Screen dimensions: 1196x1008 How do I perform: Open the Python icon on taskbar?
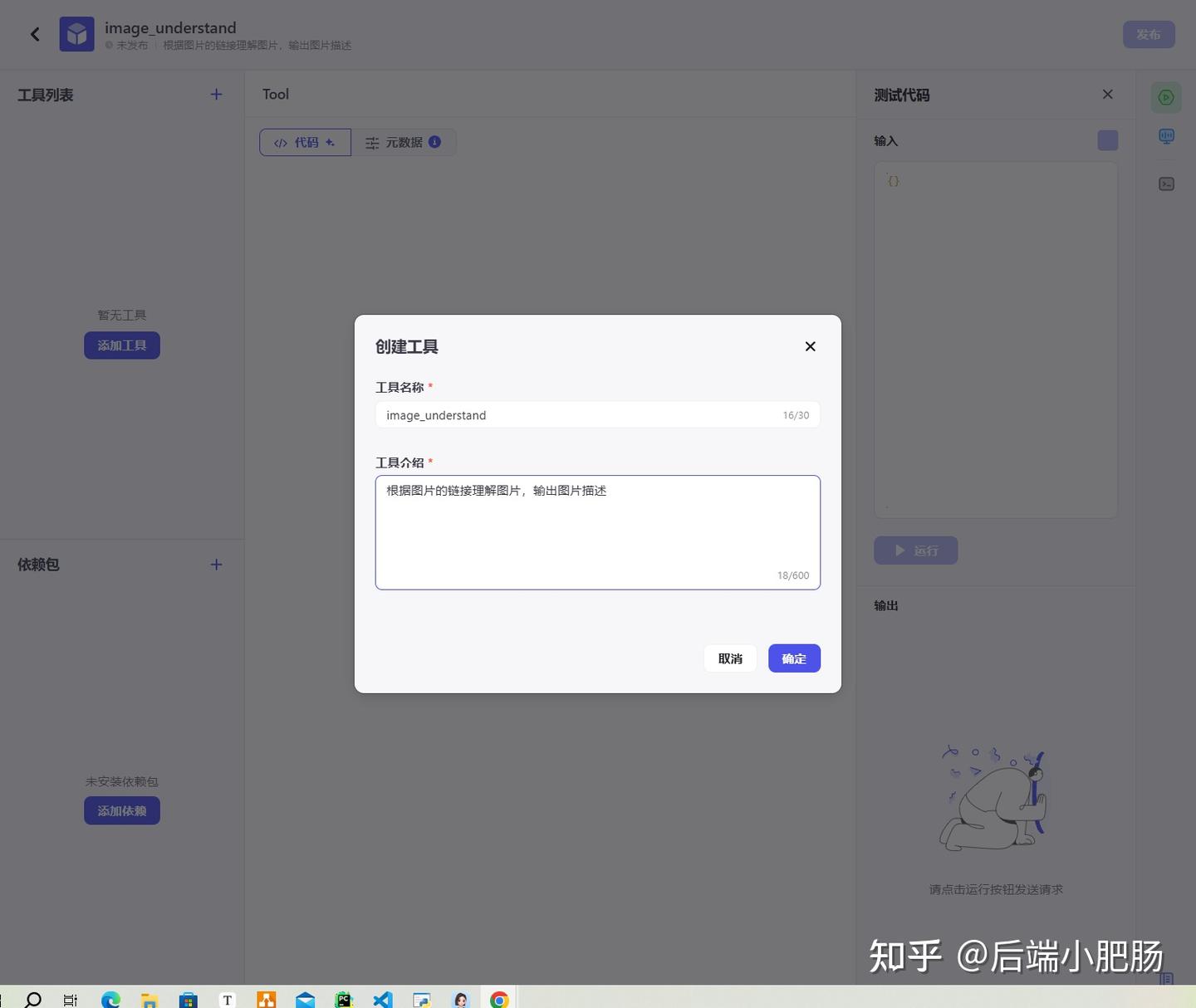point(422,1000)
